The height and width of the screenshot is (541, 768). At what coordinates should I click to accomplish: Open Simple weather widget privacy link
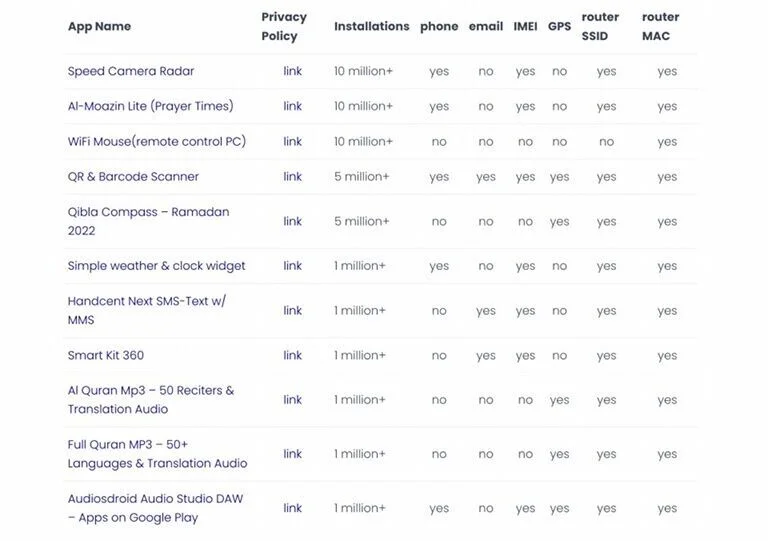(x=292, y=266)
